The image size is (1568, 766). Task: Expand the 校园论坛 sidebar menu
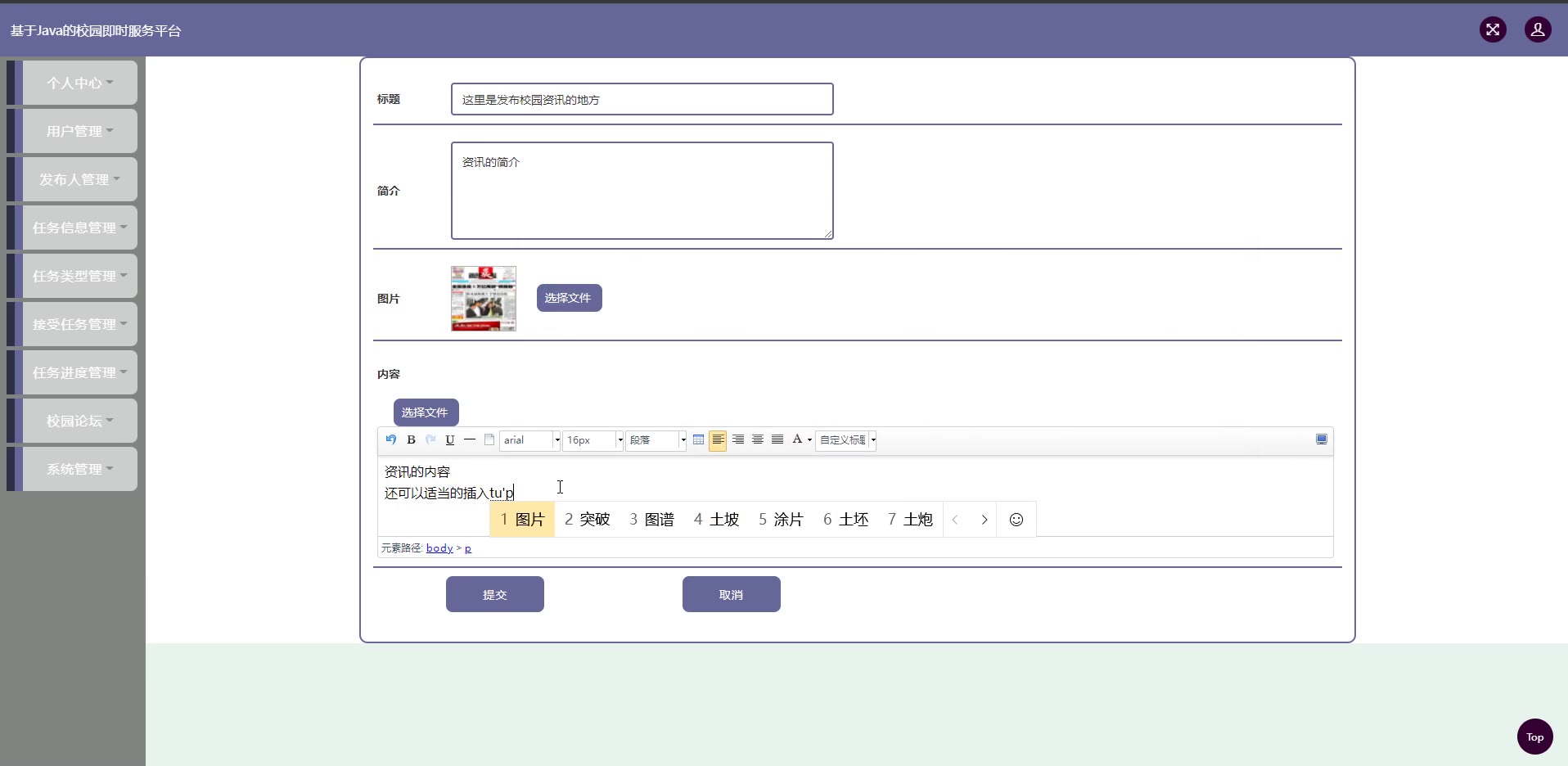[79, 421]
